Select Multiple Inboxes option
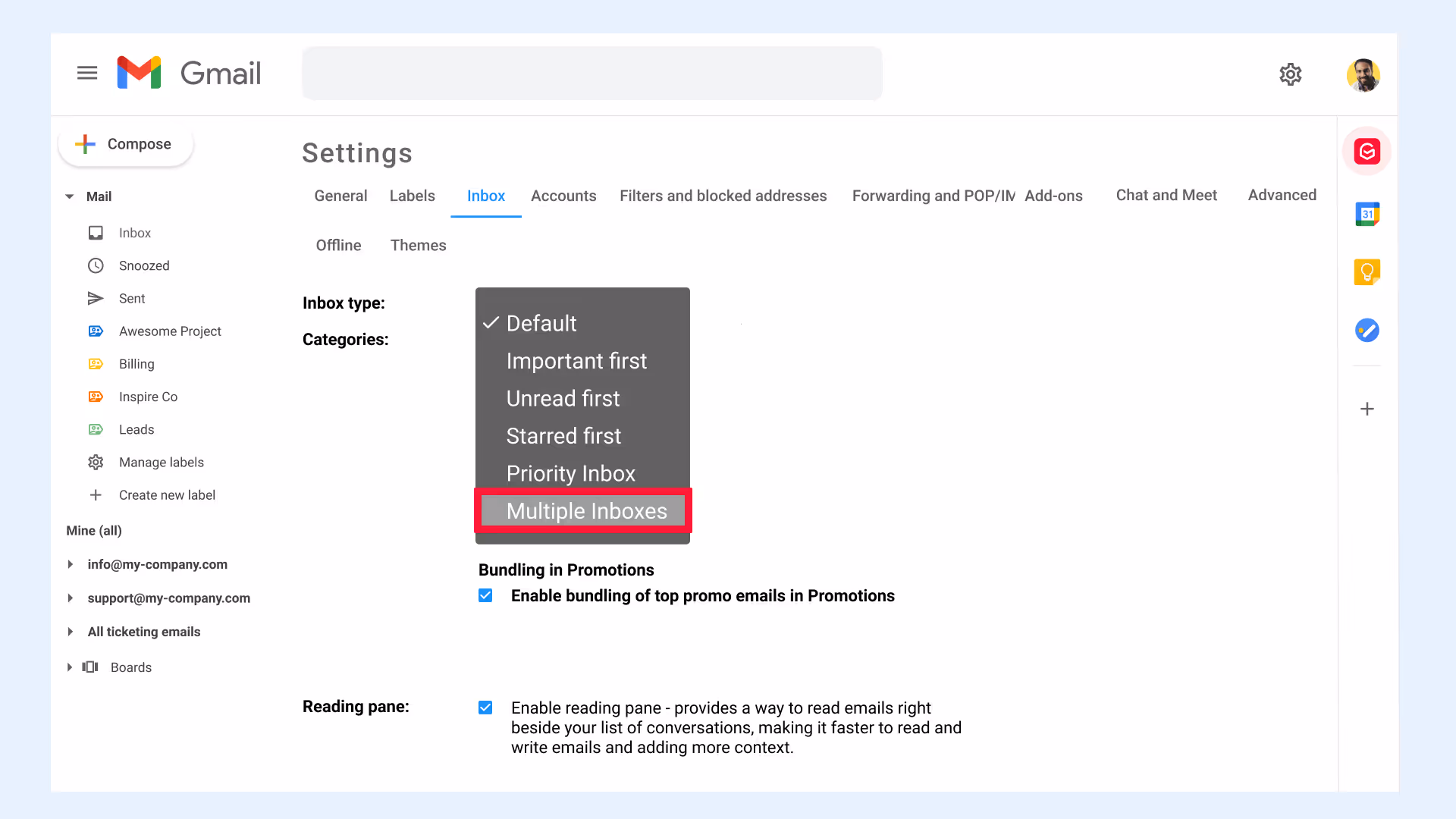The height and width of the screenshot is (819, 1456). click(x=582, y=510)
